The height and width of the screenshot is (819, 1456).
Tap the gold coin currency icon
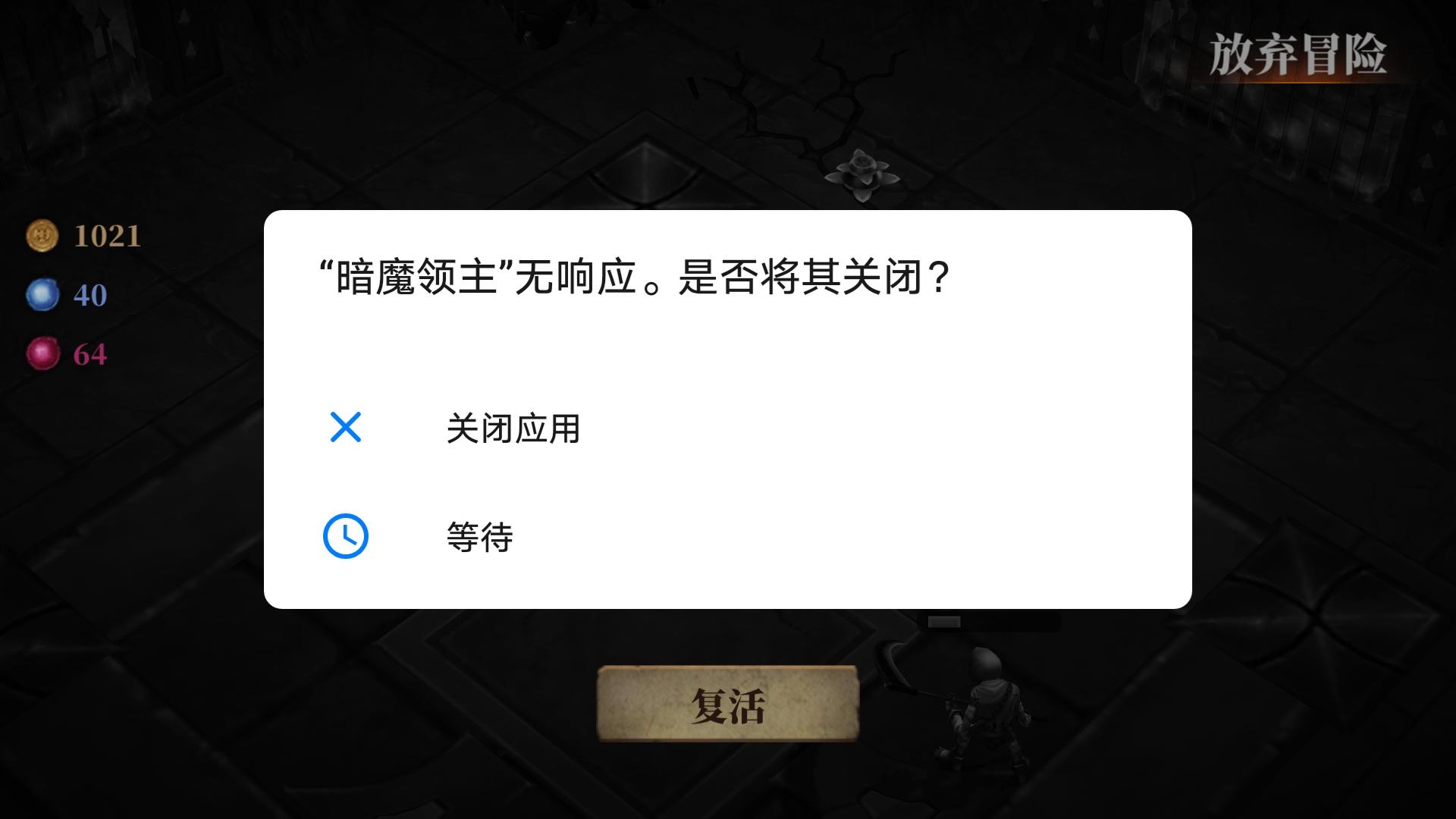coord(42,236)
